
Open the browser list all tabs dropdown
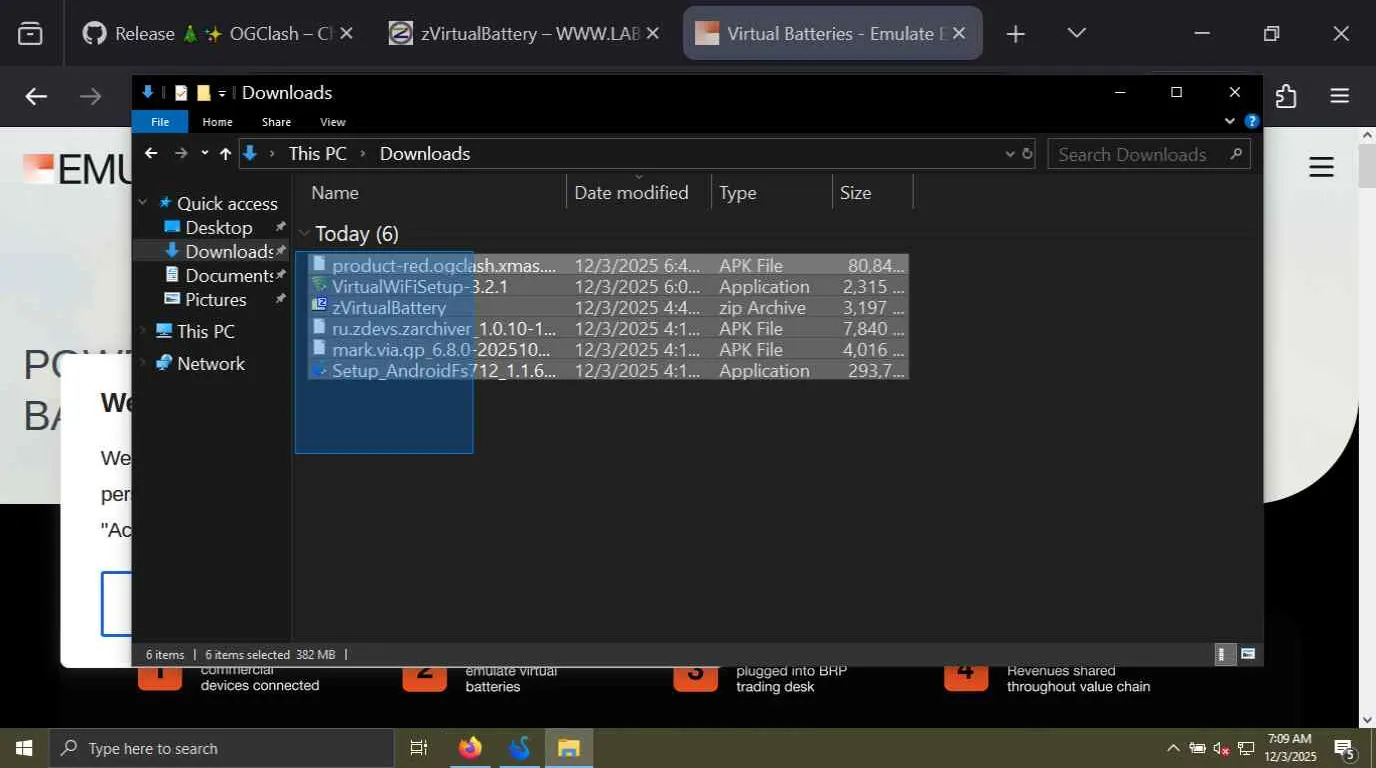pos(1076,33)
